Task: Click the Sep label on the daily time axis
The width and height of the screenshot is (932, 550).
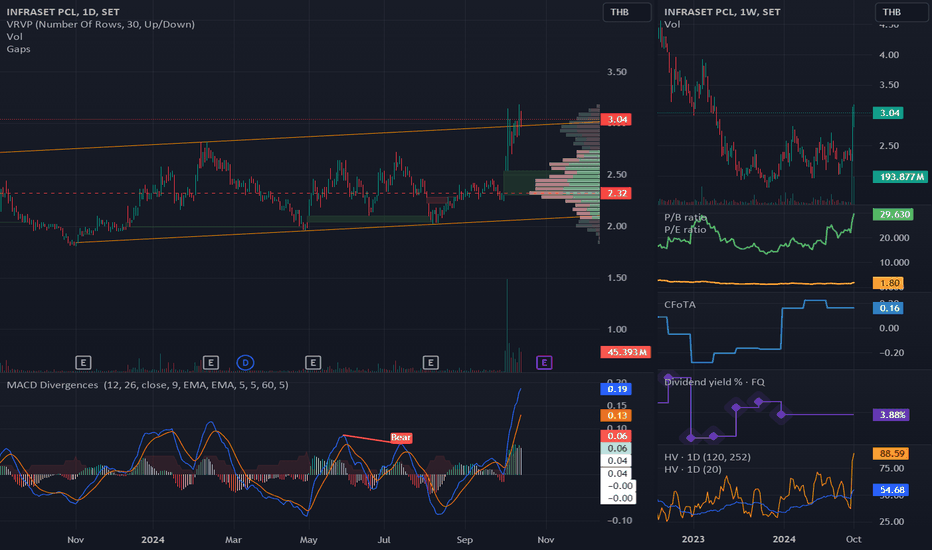Action: coord(464,539)
